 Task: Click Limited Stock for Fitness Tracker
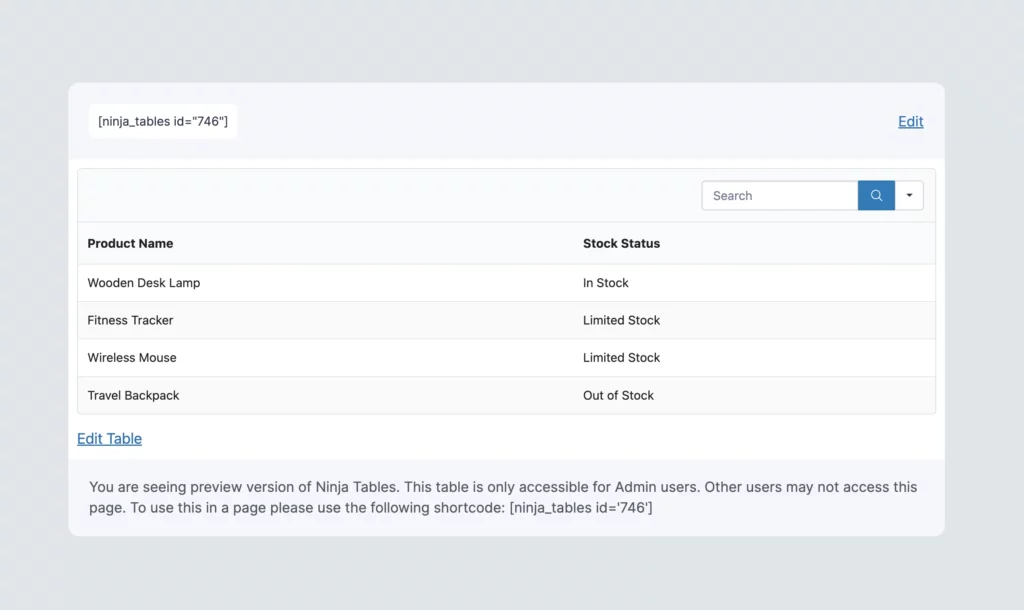click(x=621, y=321)
